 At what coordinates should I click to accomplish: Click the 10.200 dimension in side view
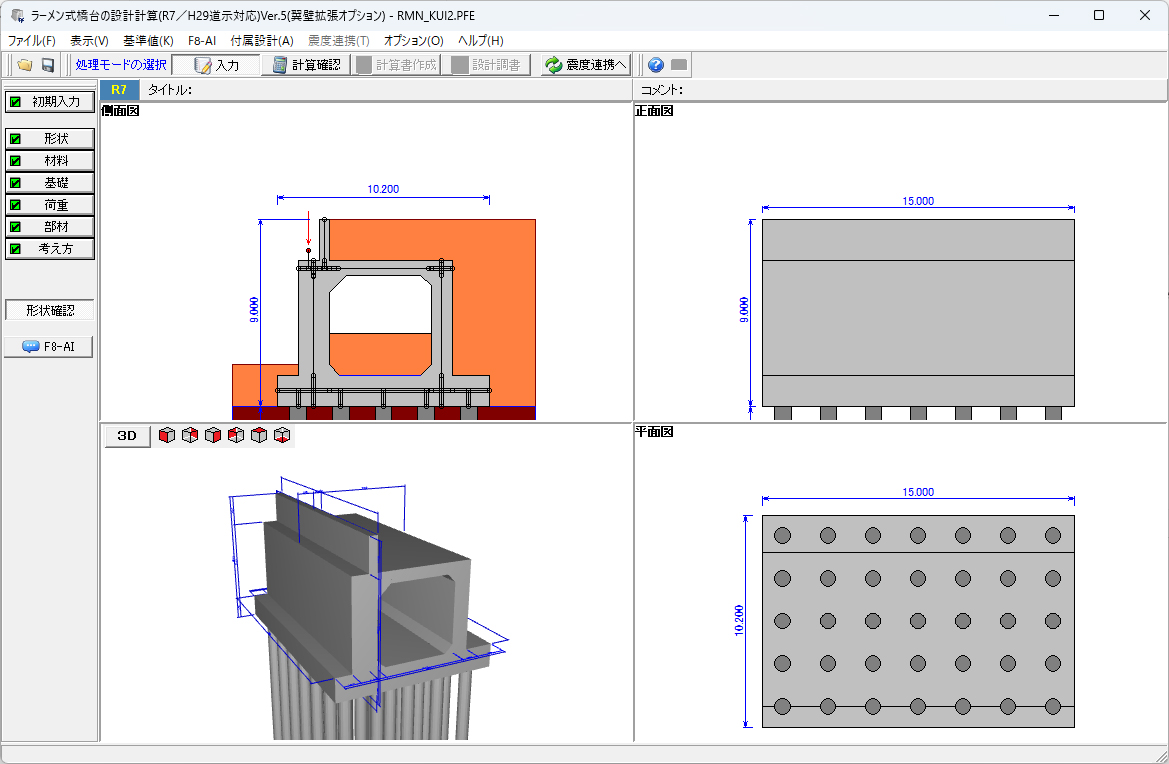coord(383,189)
